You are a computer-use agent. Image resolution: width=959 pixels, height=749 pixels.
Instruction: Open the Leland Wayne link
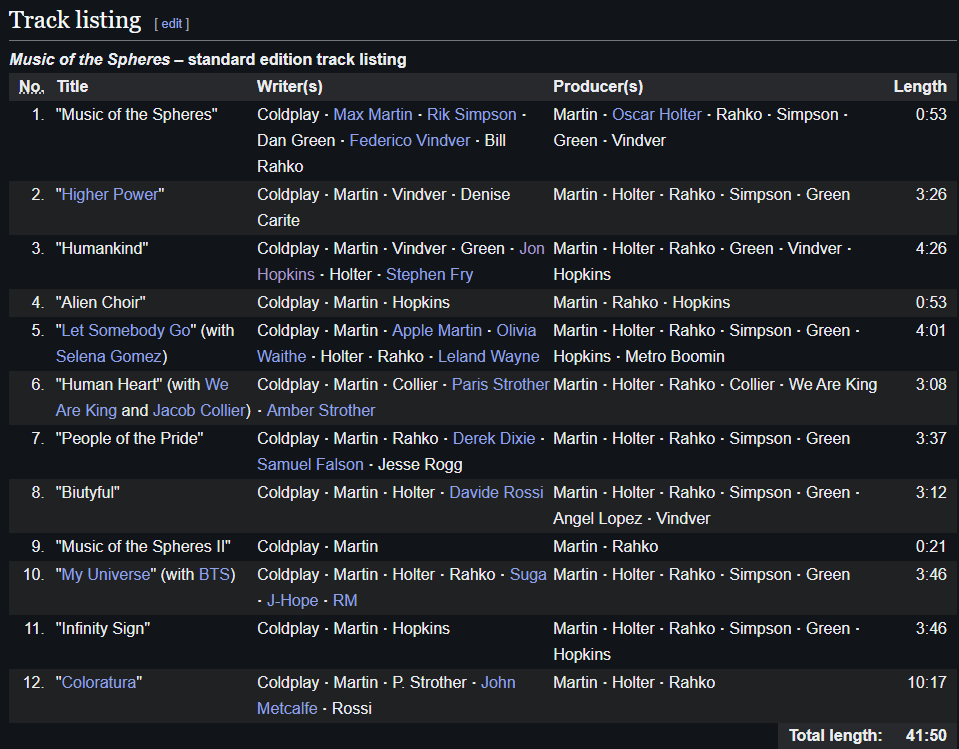pos(488,356)
